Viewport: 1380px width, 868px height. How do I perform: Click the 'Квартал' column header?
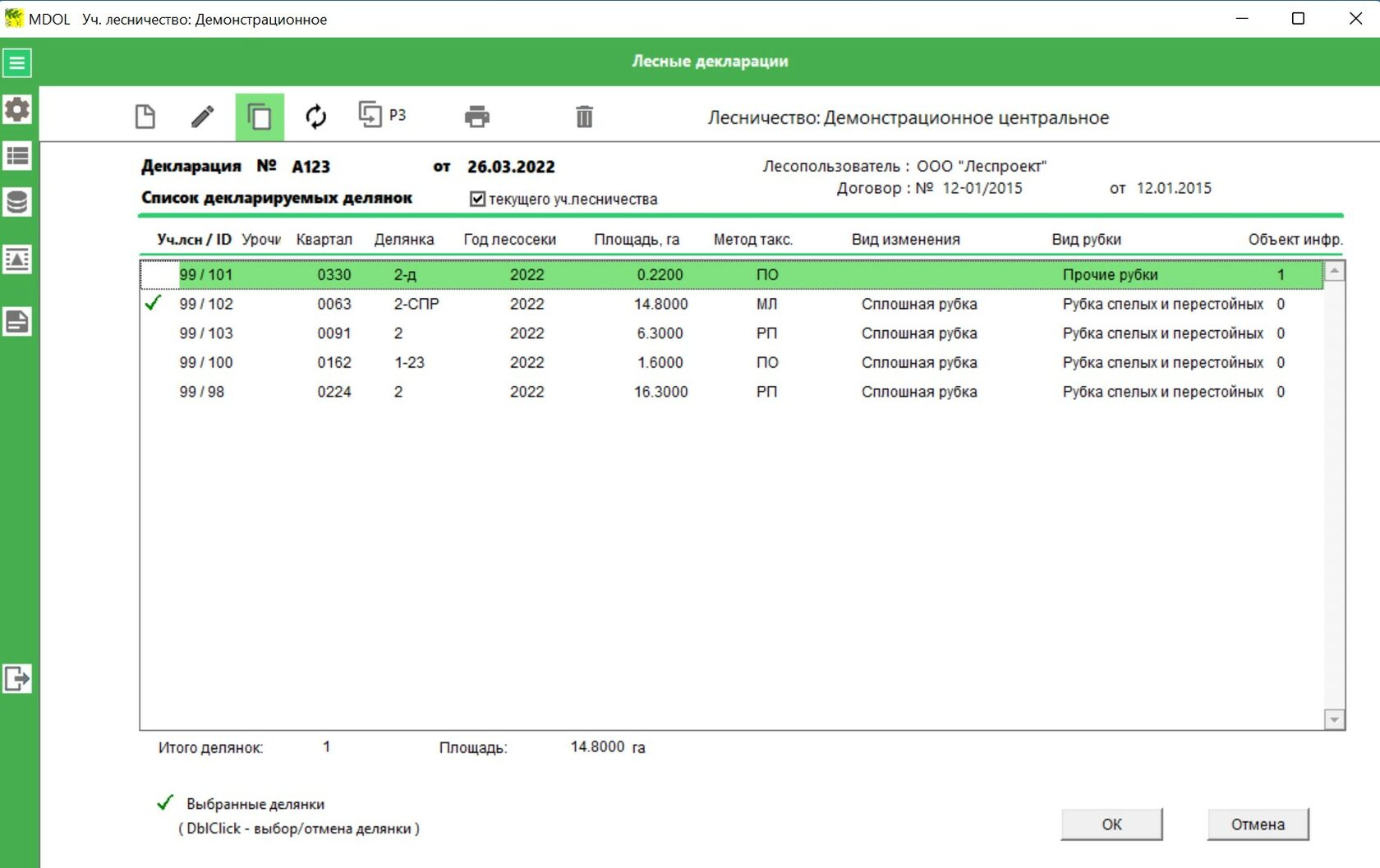pyautogui.click(x=324, y=240)
